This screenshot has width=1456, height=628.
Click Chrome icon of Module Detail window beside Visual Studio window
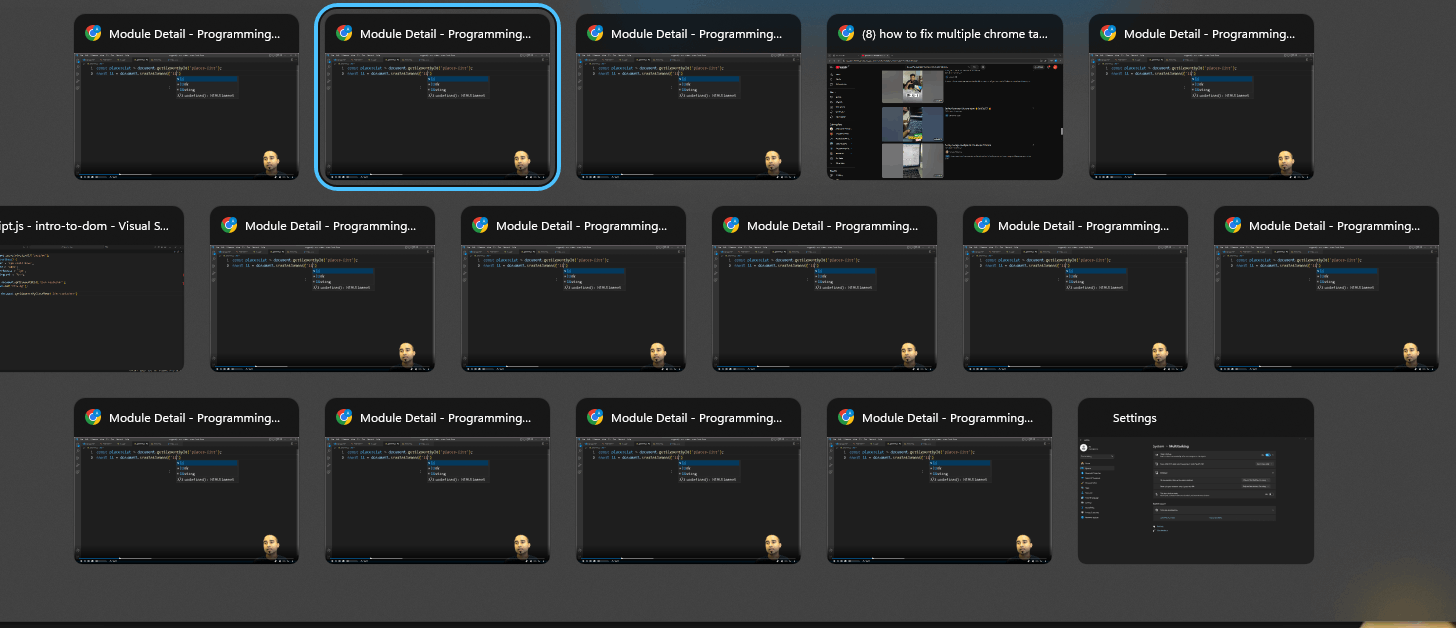229,225
